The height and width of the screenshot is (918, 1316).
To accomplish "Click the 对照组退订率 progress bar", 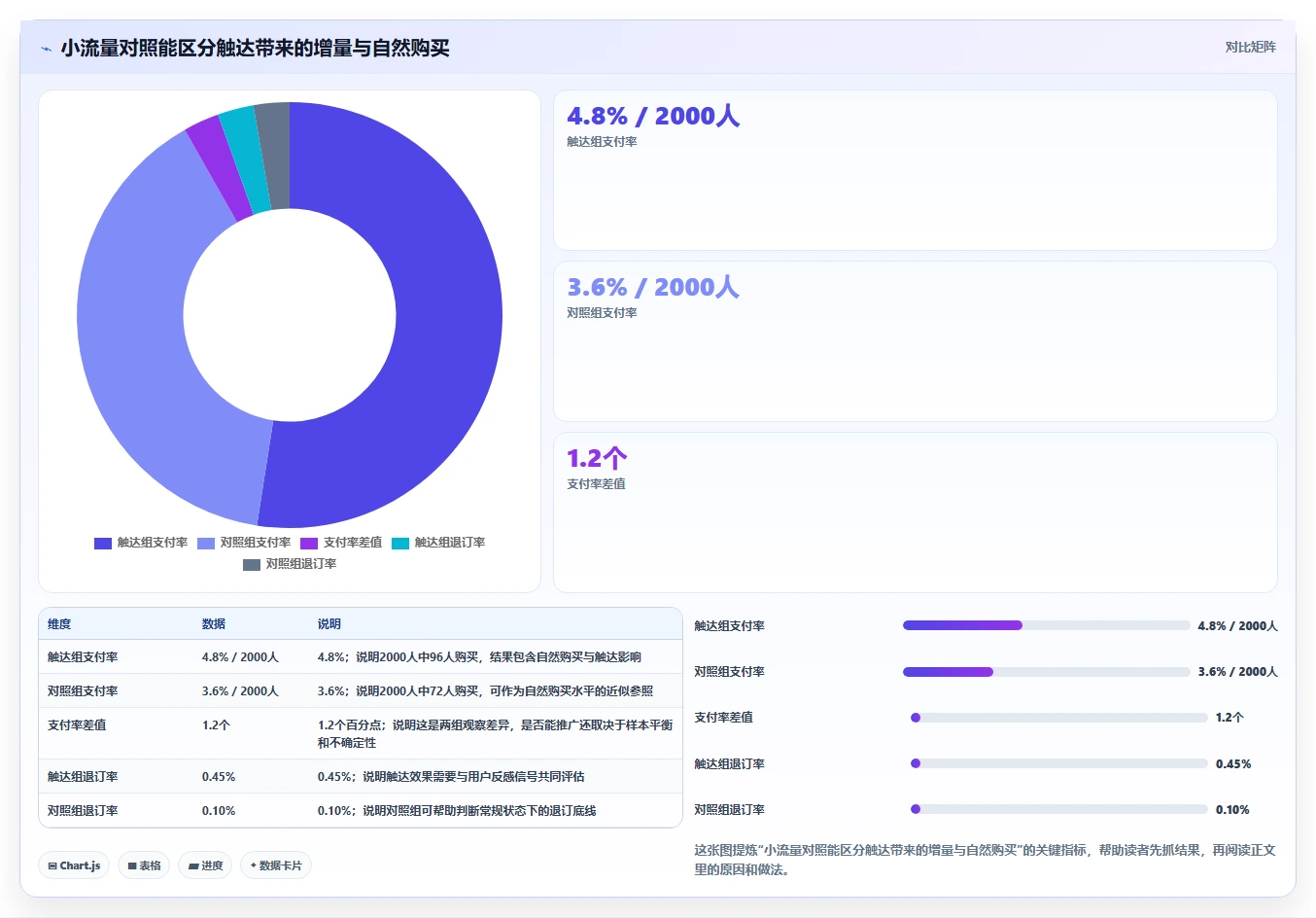I will click(x=1058, y=809).
